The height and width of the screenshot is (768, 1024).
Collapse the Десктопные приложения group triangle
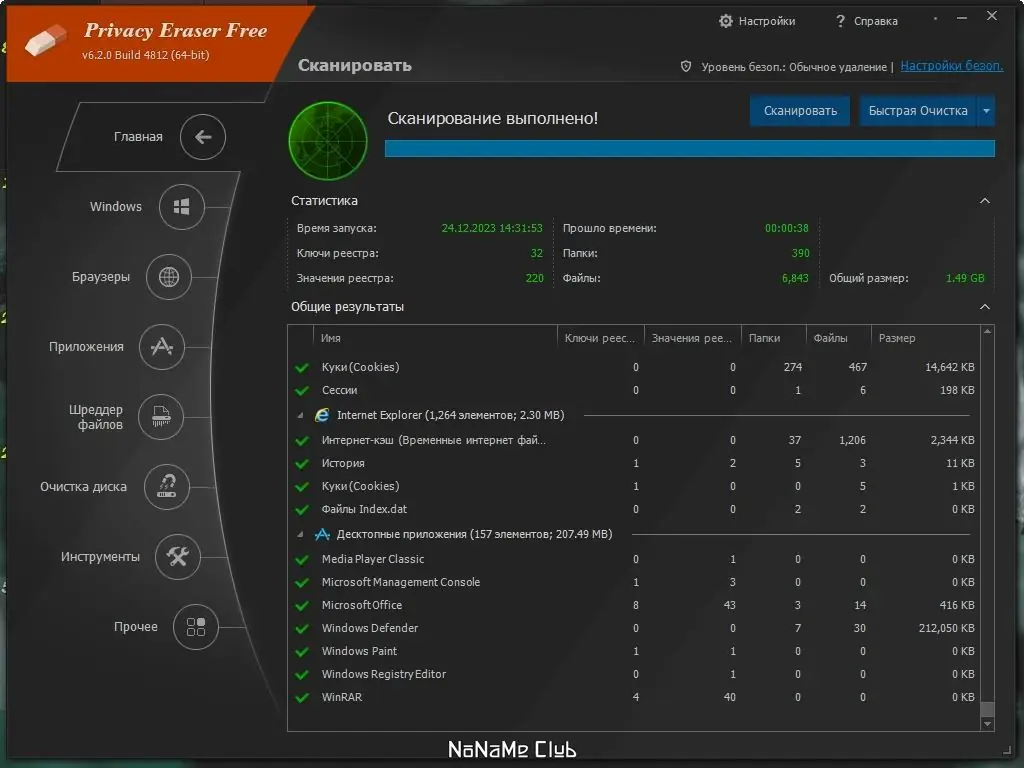[x=300, y=534]
